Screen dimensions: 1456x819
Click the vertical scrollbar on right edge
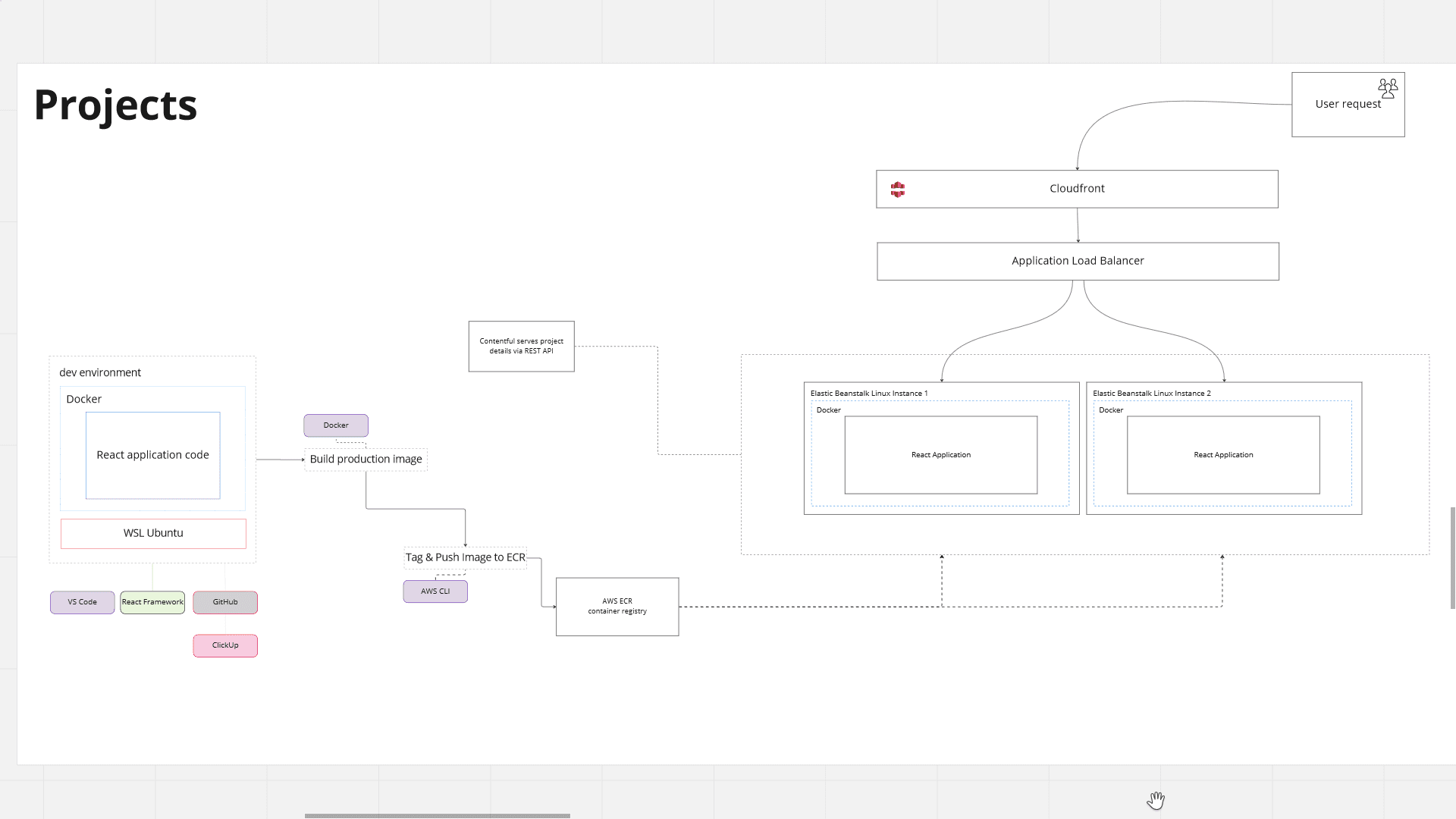1453,558
